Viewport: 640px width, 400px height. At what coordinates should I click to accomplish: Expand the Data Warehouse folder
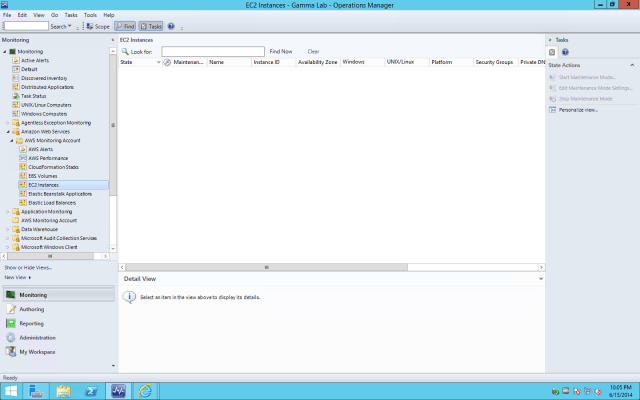(x=7, y=229)
